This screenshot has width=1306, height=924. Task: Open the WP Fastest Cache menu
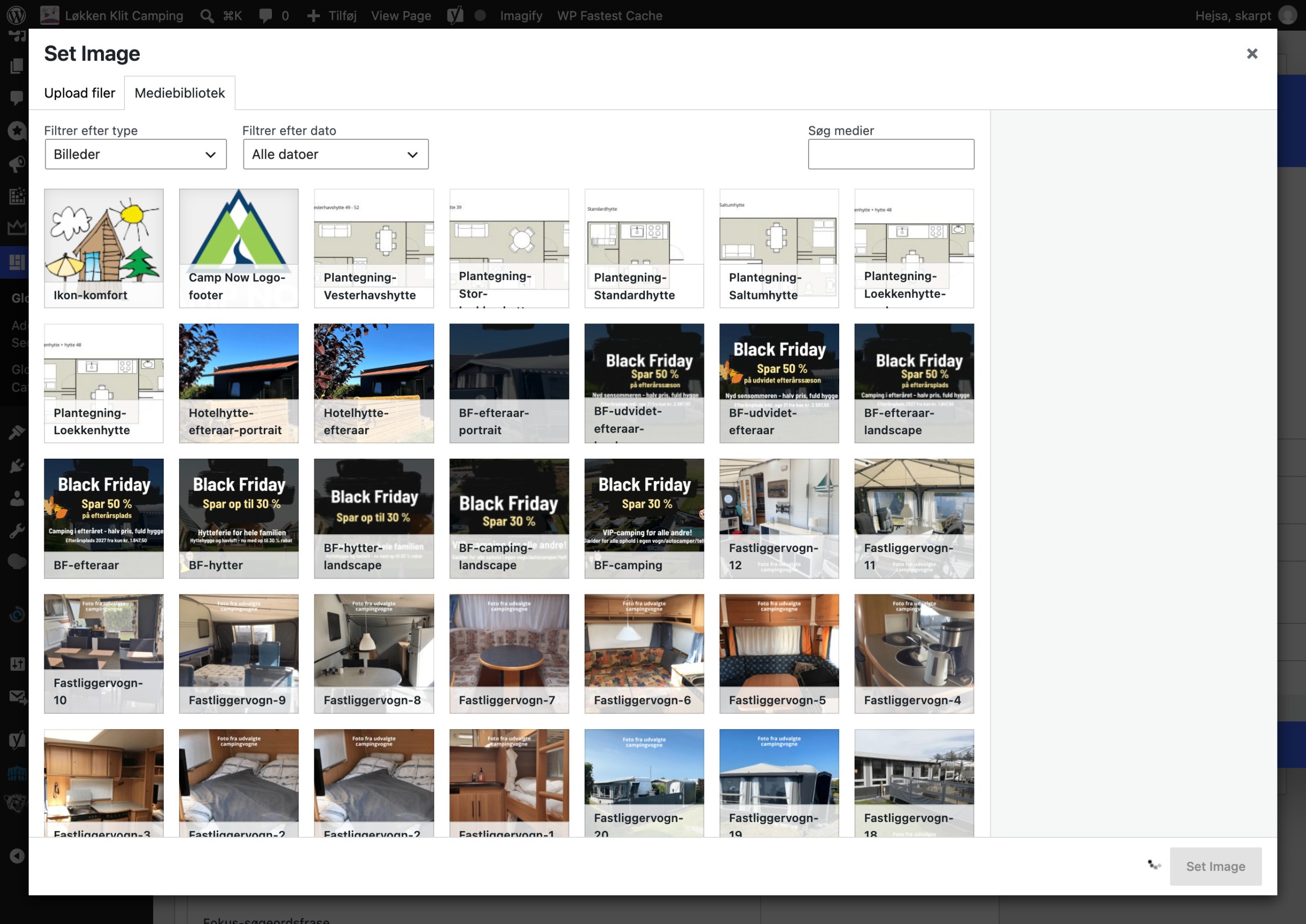coord(609,15)
